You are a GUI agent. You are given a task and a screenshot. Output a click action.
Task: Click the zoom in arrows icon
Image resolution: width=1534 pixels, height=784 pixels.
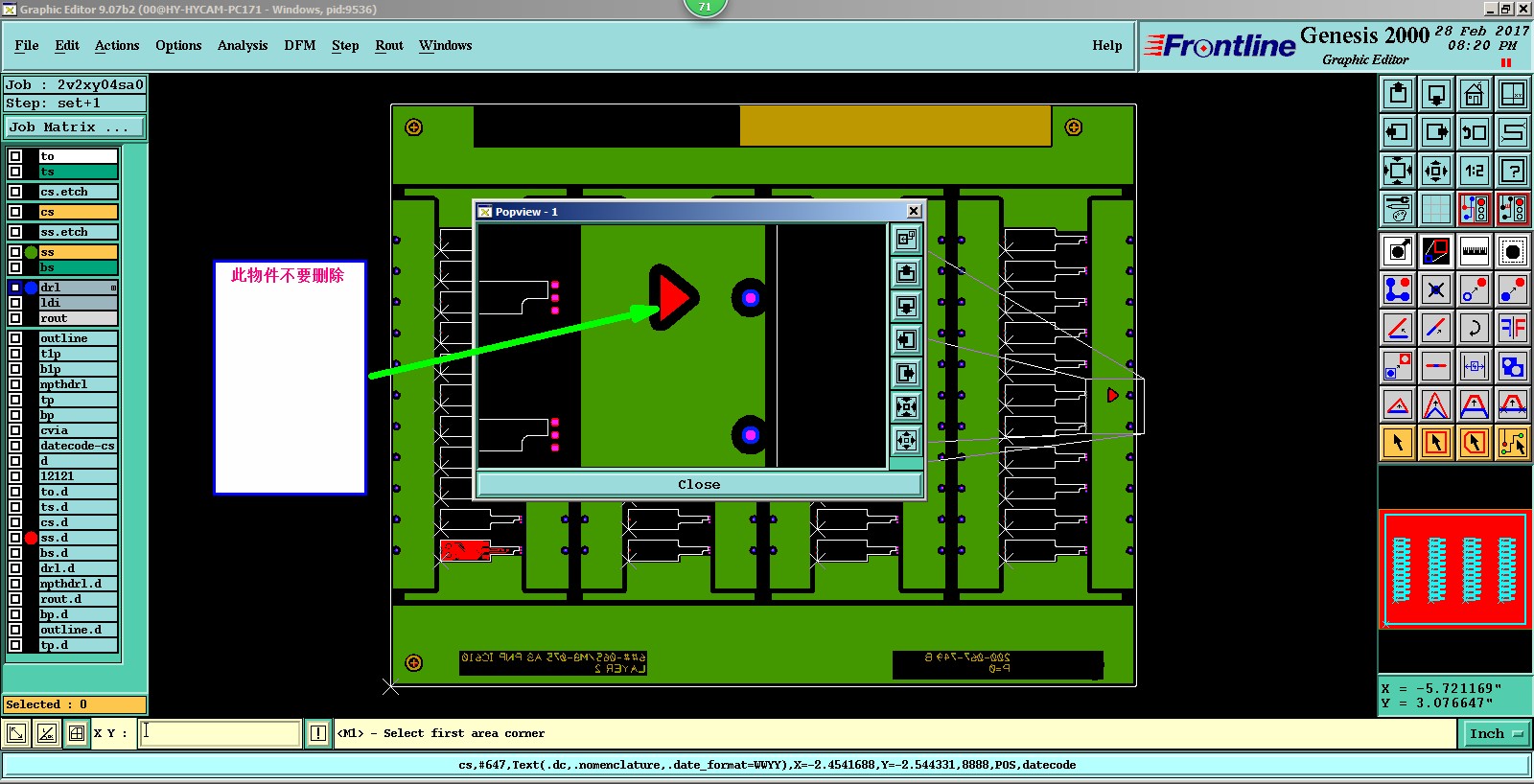coord(1436,171)
